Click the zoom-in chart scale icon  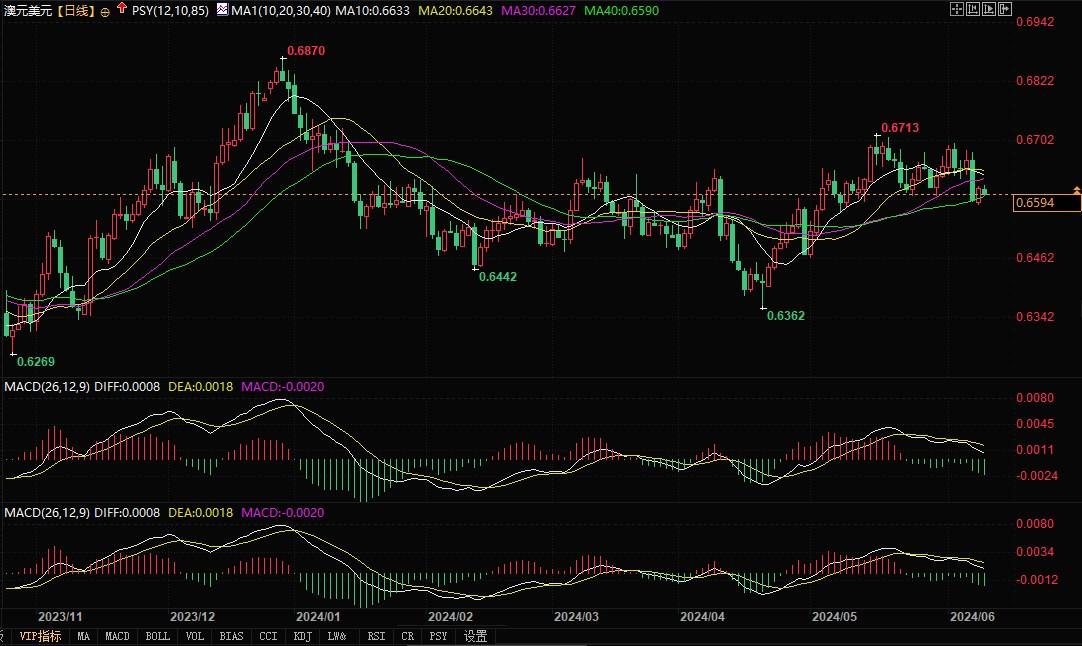click(x=971, y=8)
